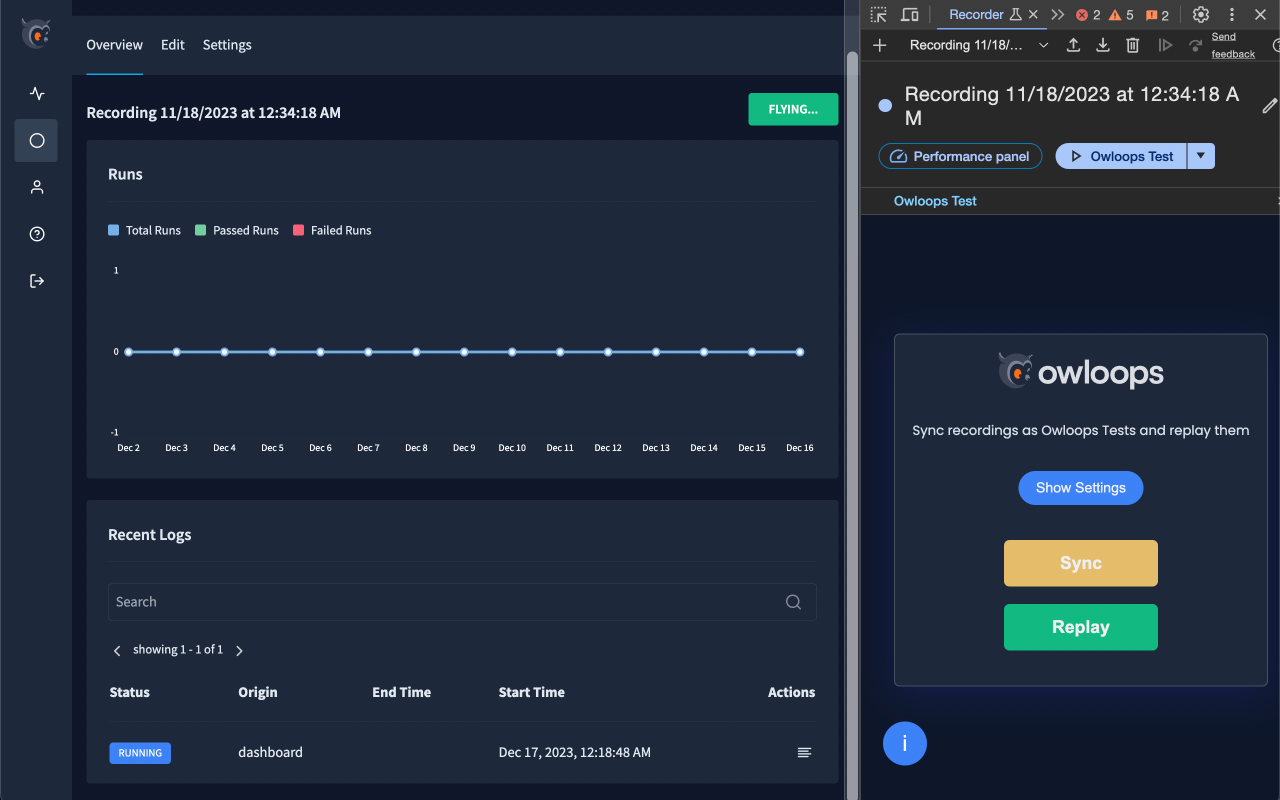1280x800 pixels.
Task: Go to previous page of logs
Action: tap(117, 651)
